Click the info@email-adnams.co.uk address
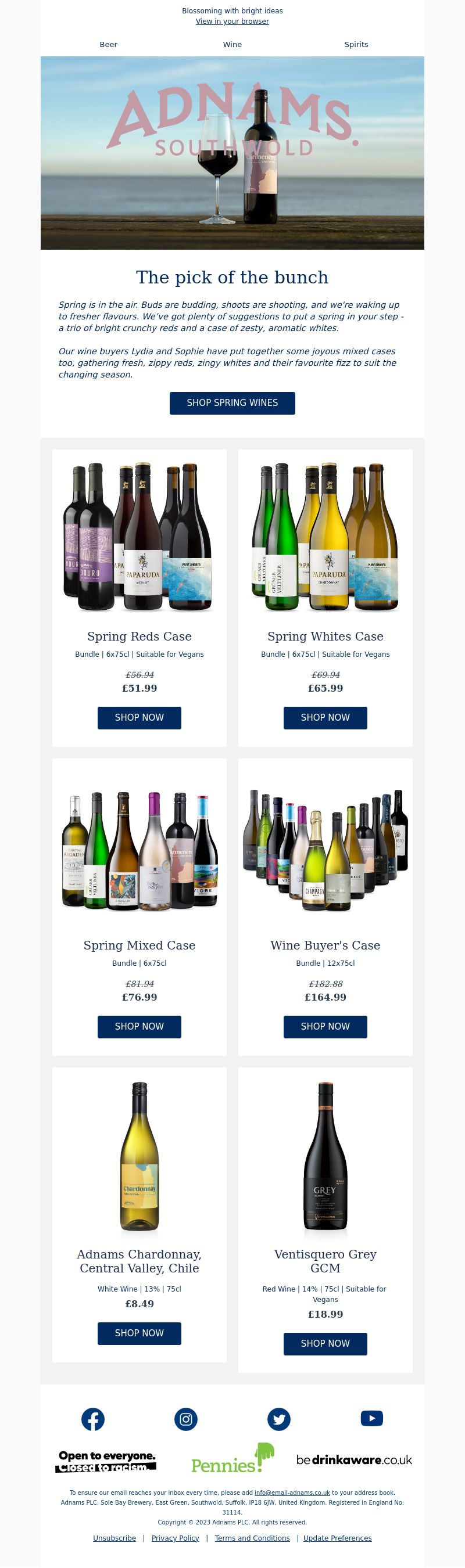Viewport: 465px width, 1568px height. [292, 1493]
